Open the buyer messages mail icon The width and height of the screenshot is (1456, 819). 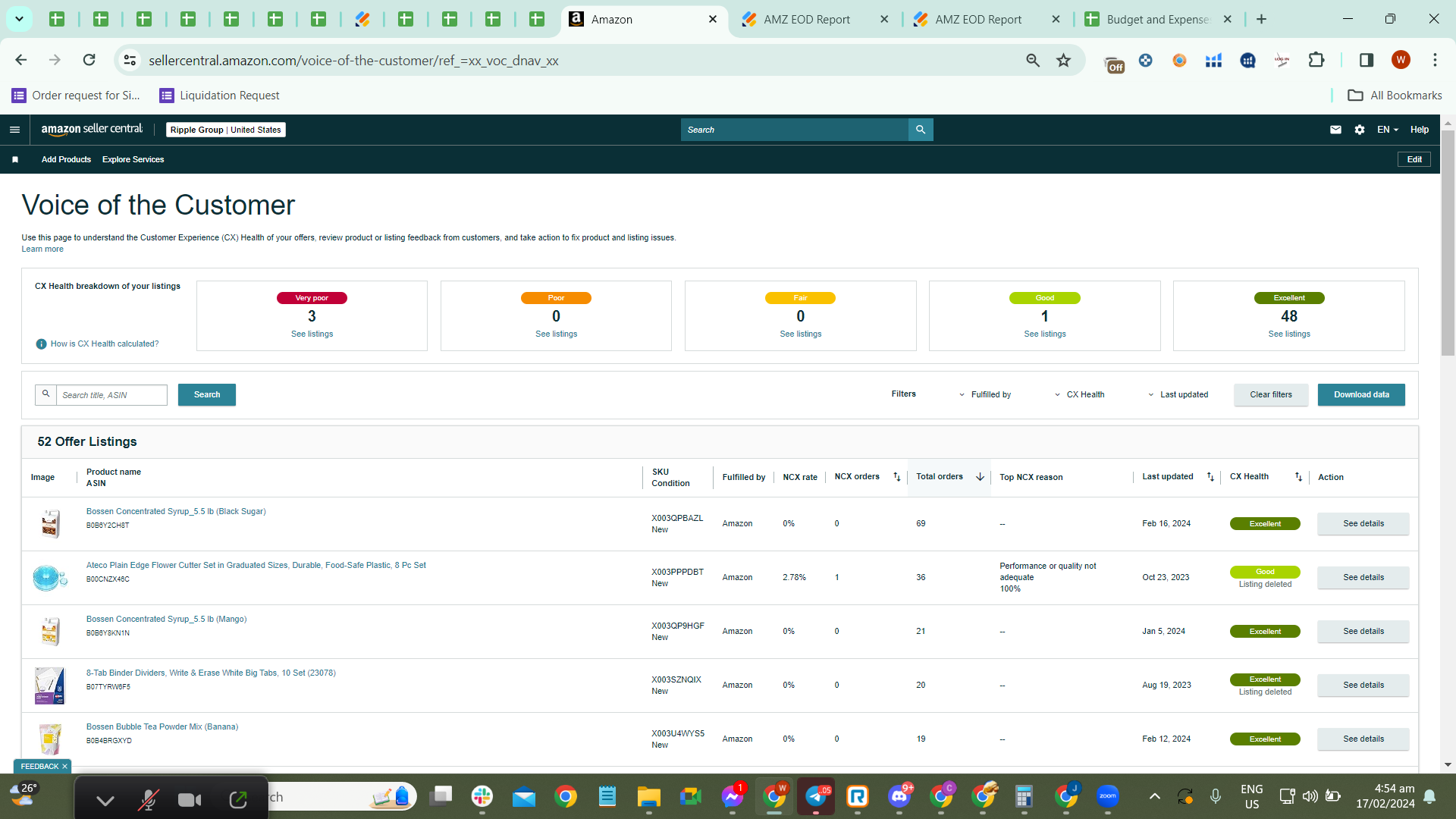[1335, 130]
